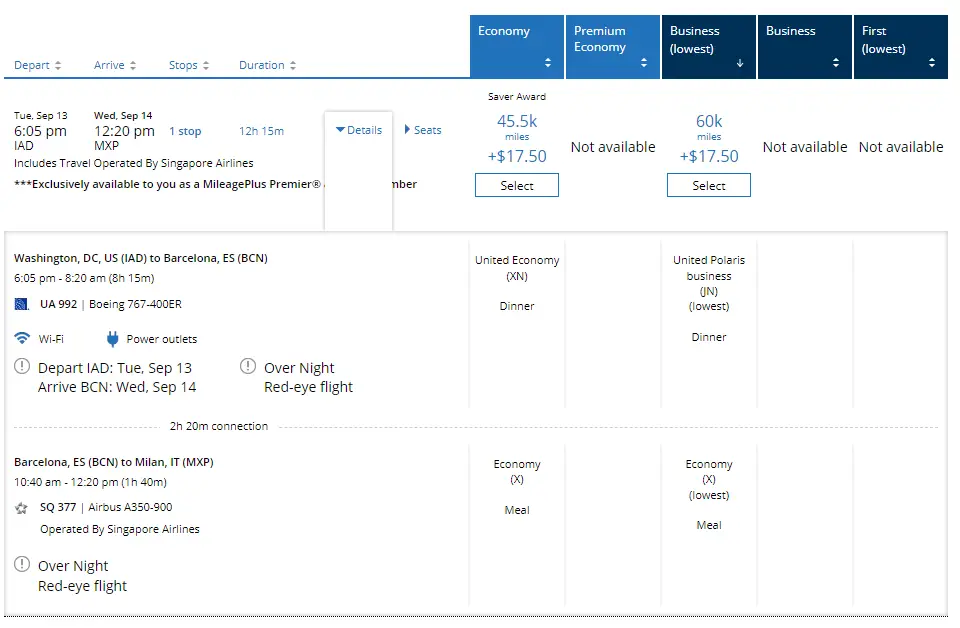Click the 2h 20m connection text
The height and width of the screenshot is (628, 960).
(219, 426)
